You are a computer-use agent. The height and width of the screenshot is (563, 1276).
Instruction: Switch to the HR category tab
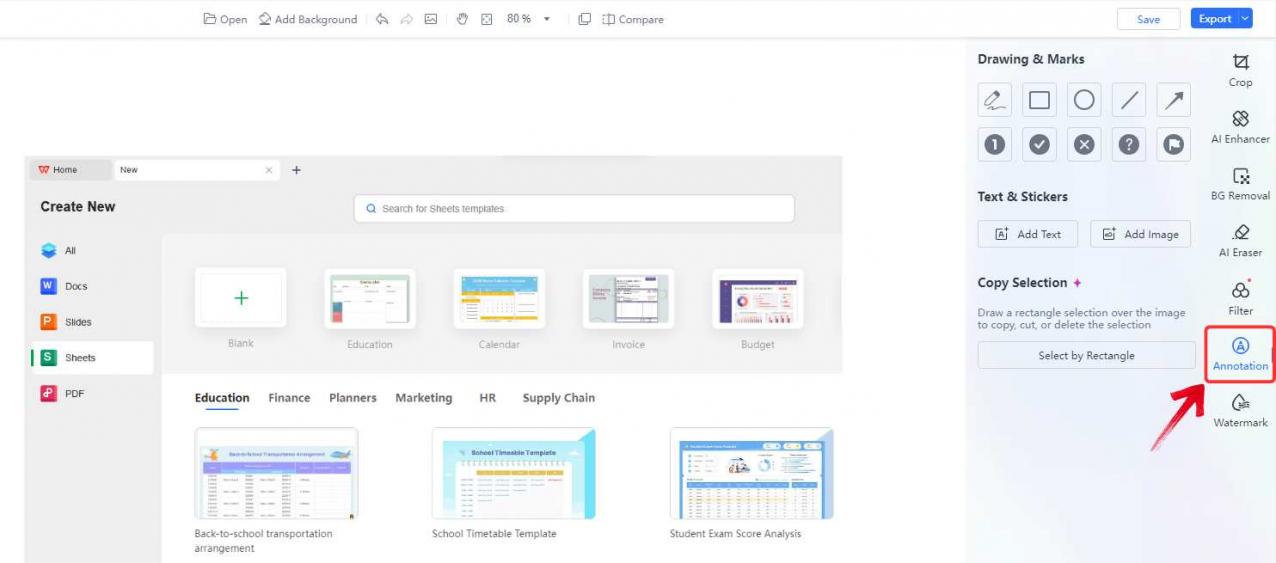pos(487,398)
